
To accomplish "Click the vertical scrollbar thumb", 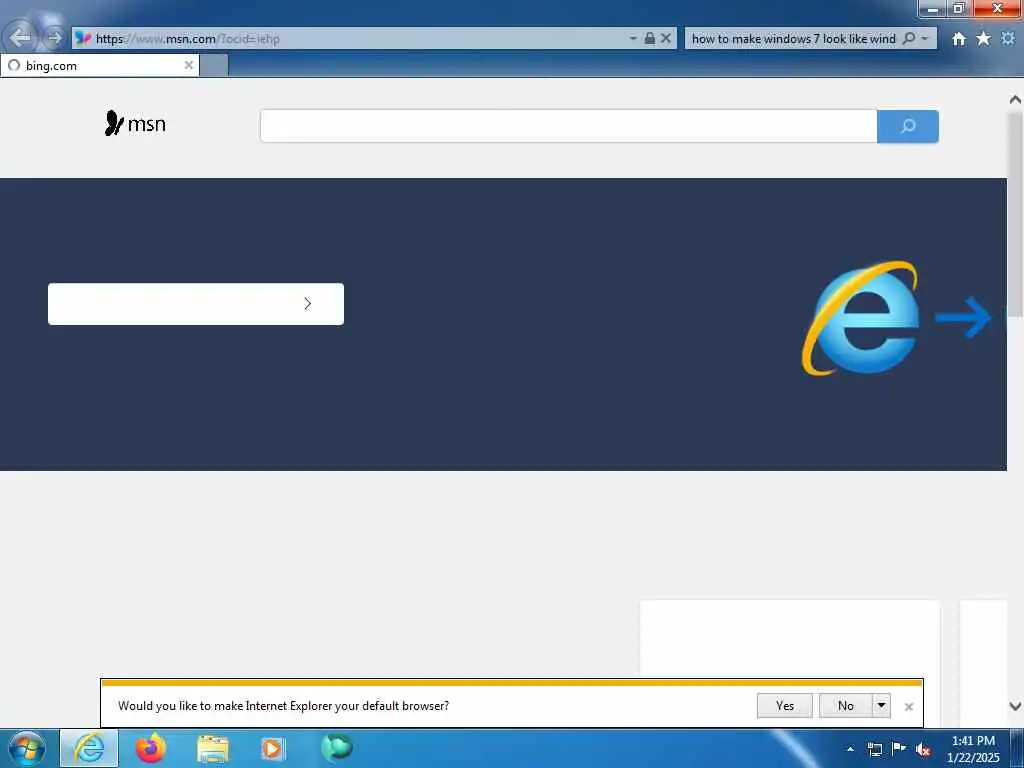I will pos(1015,214).
